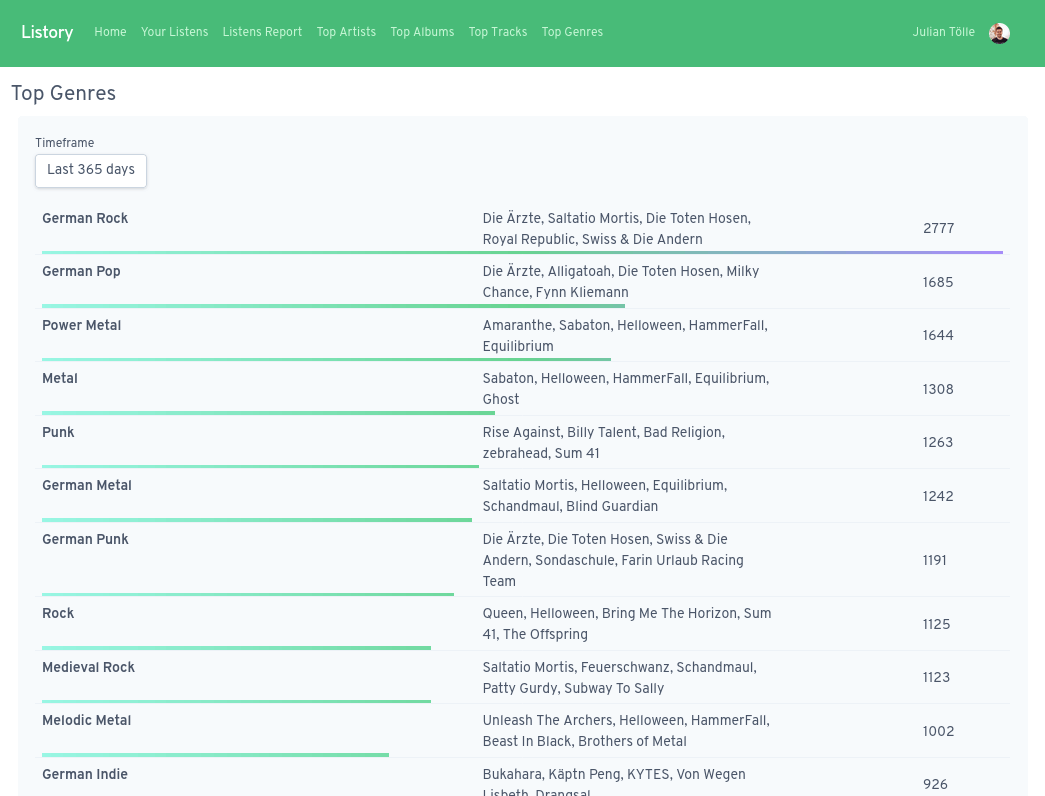Click the user avatar picture
The height and width of the screenshot is (796, 1045).
[x=999, y=33]
